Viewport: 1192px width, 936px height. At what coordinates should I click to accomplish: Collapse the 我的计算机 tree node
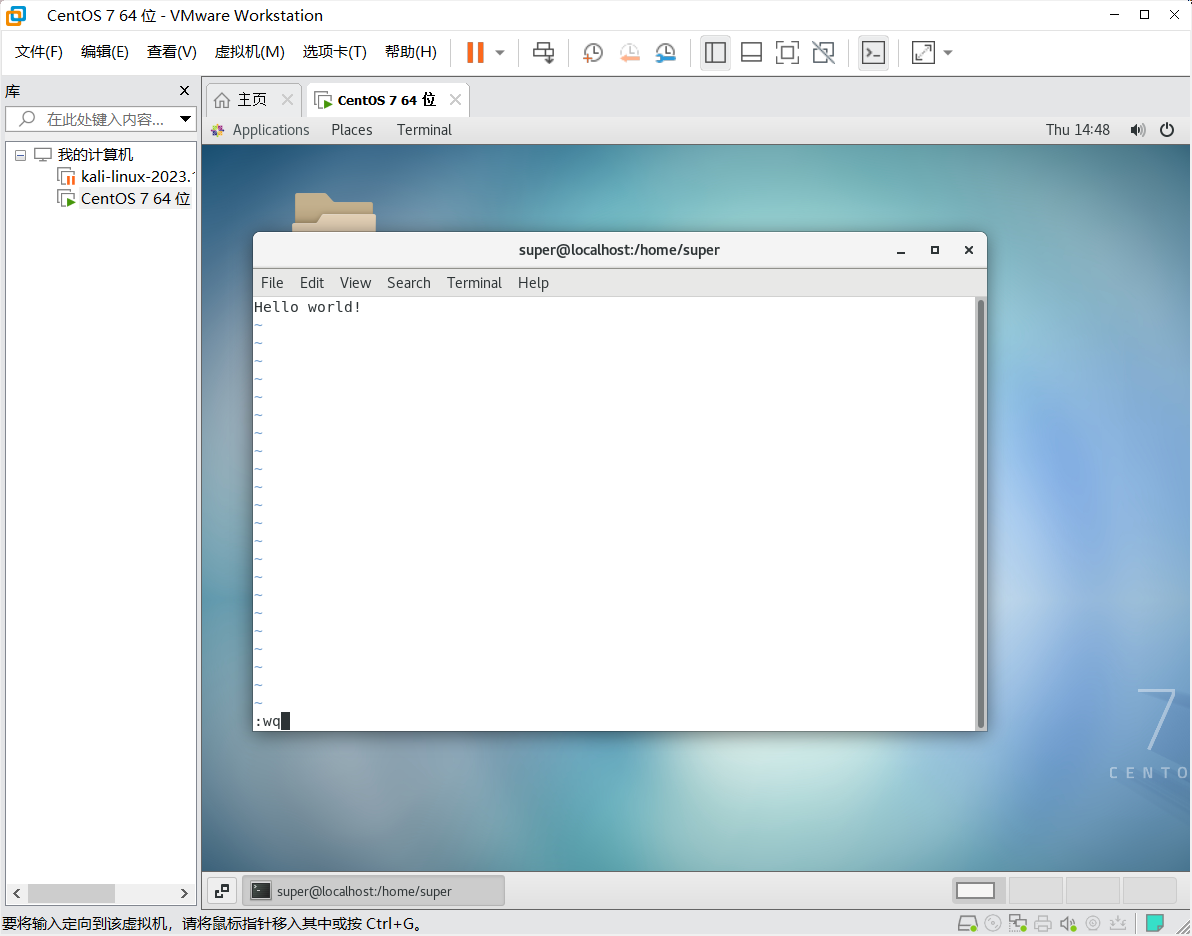click(20, 155)
